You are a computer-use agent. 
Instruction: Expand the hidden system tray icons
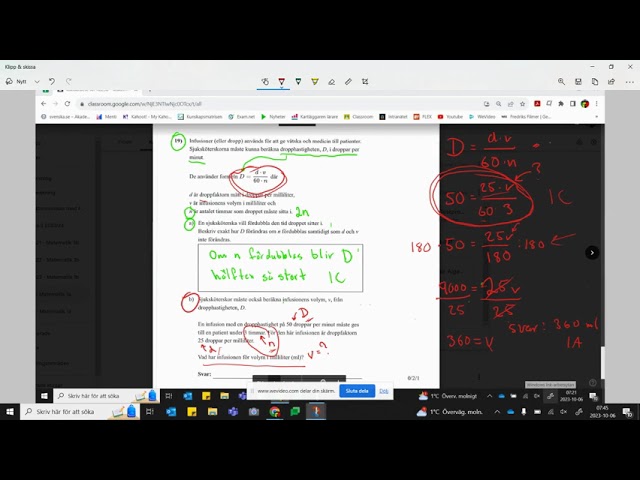coord(497,412)
